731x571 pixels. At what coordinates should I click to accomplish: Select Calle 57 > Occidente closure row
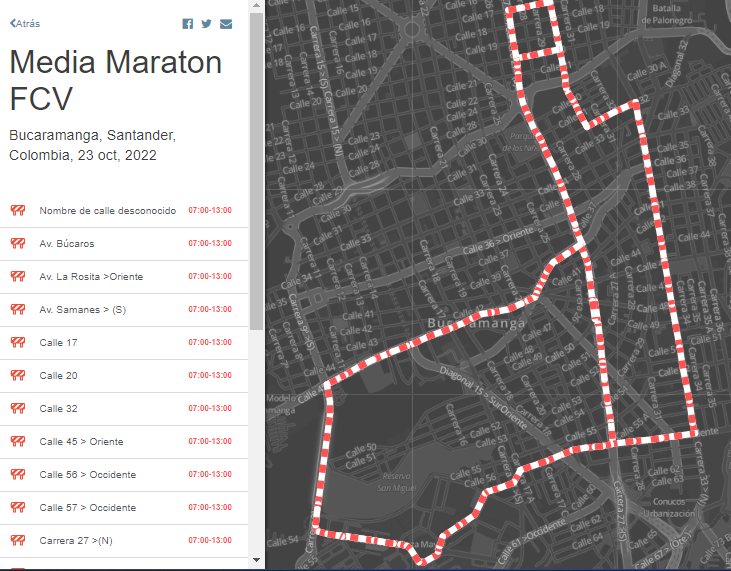click(124, 508)
